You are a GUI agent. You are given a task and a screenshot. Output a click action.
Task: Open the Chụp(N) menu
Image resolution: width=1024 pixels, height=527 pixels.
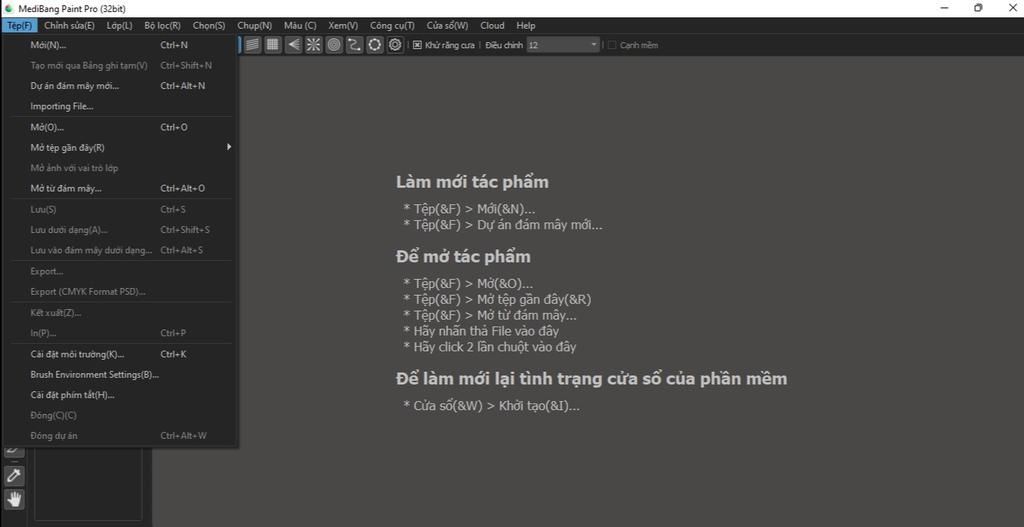(255, 25)
